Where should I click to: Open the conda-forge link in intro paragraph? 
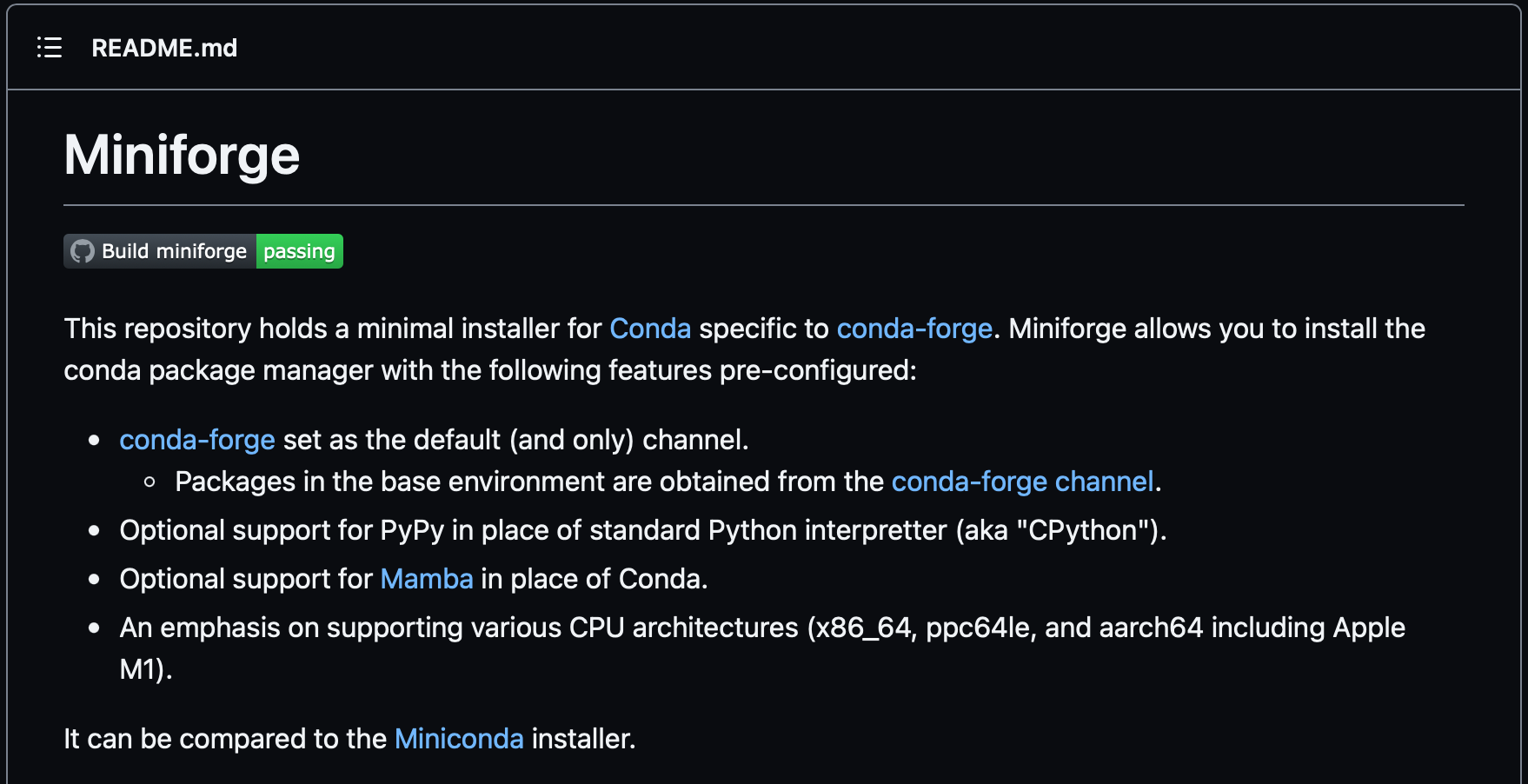(x=913, y=329)
